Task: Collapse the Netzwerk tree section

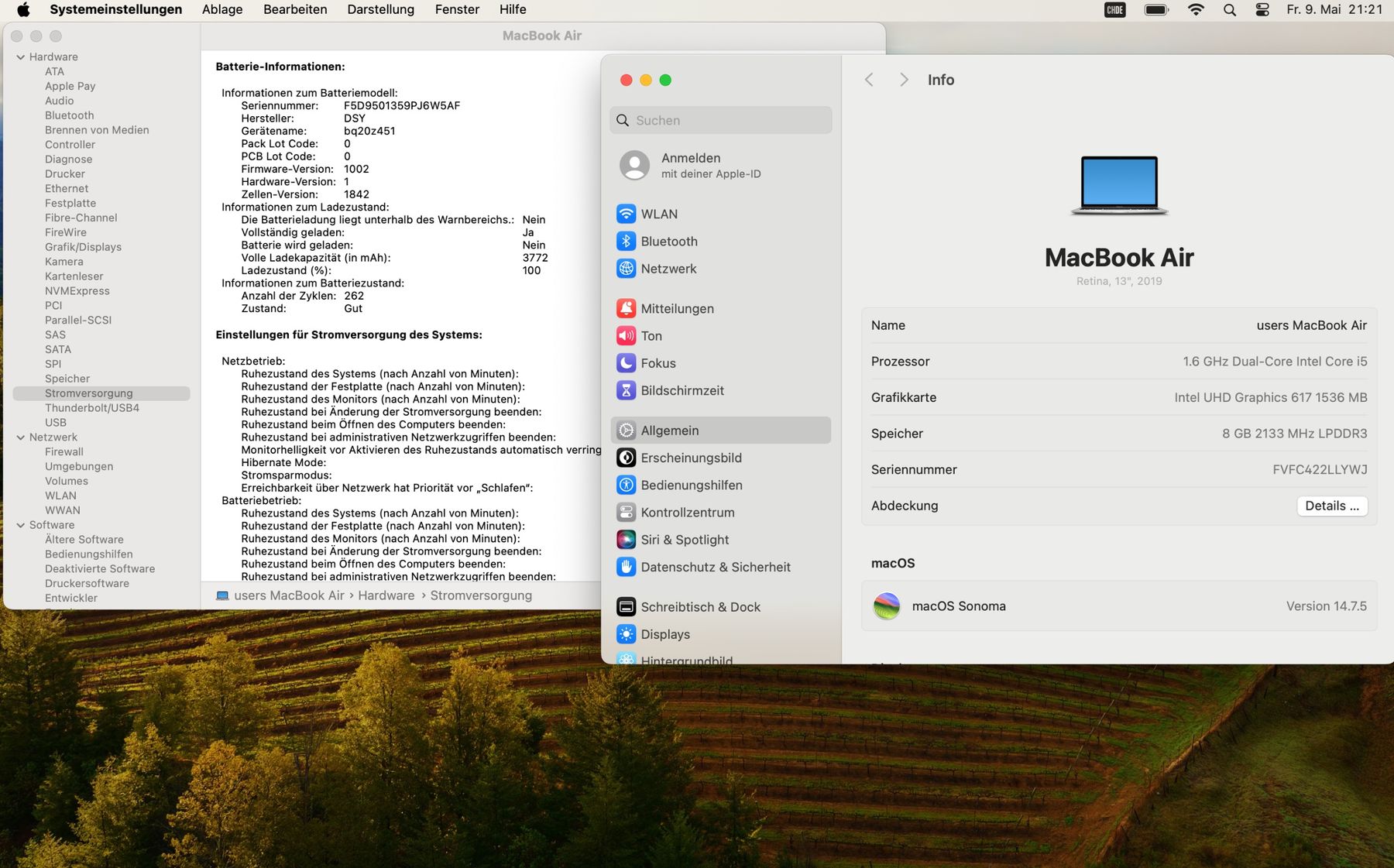Action: pyautogui.click(x=21, y=437)
